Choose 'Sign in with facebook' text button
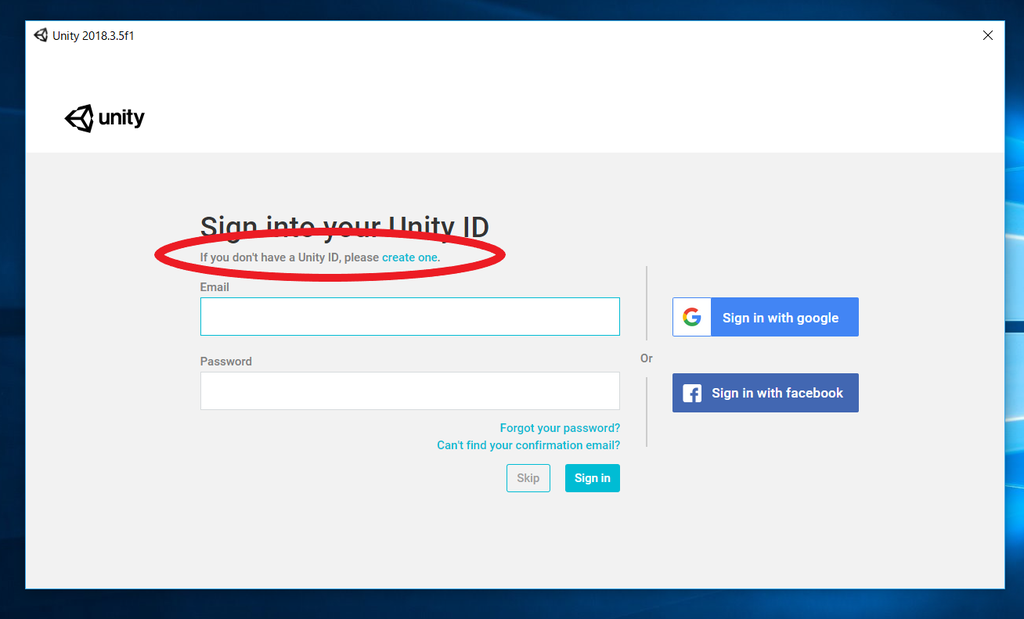 (777, 393)
